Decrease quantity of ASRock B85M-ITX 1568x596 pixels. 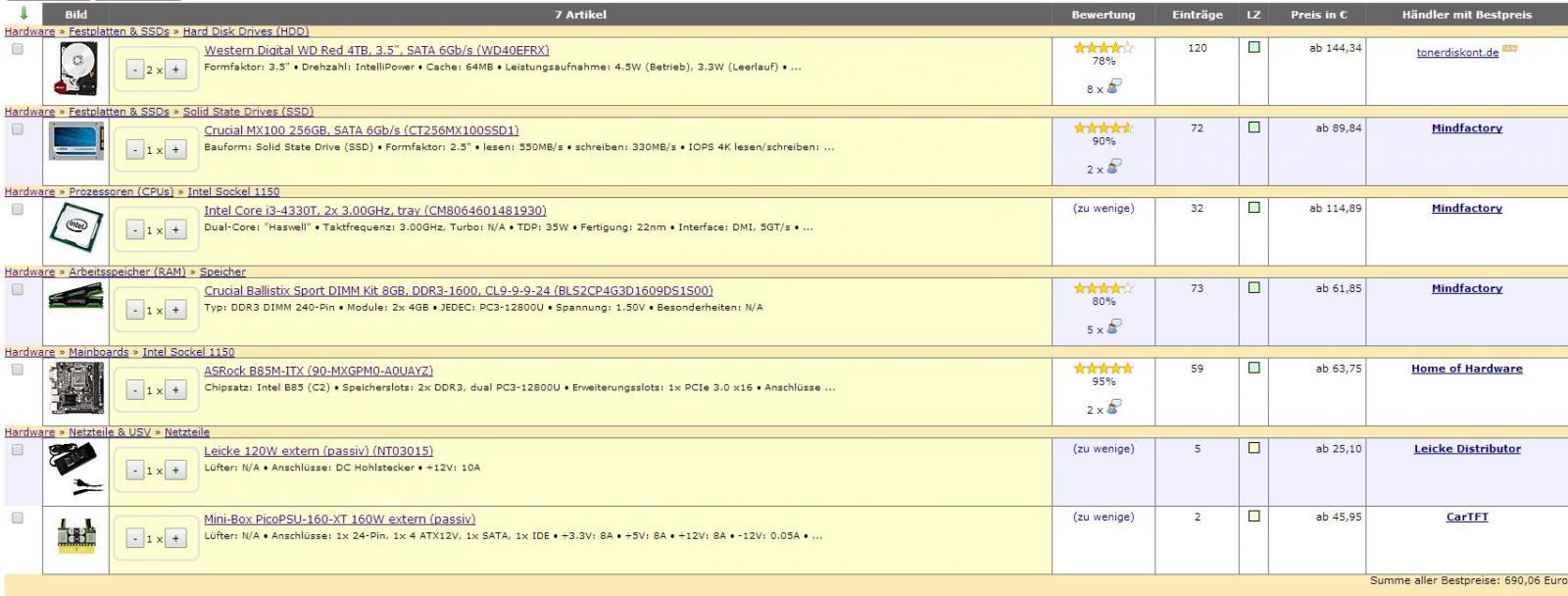(134, 391)
